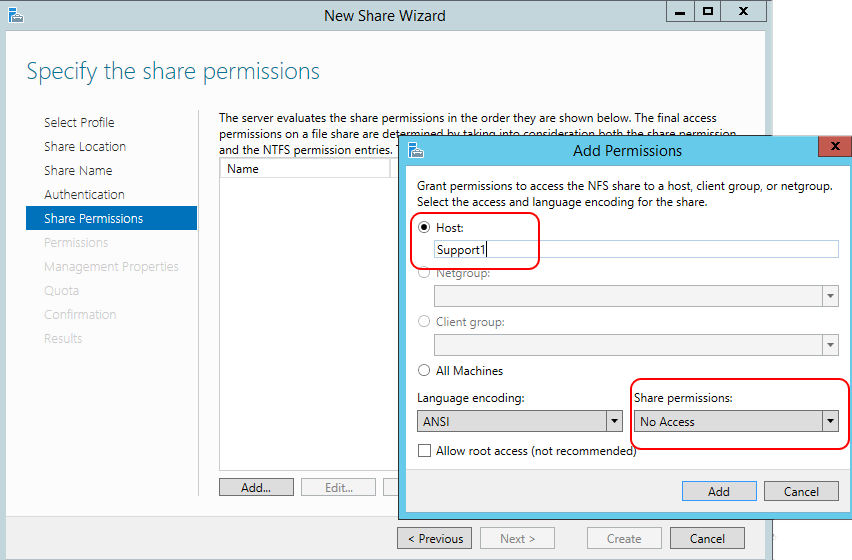
Task: Select the All Machines radio option
Action: click(424, 371)
